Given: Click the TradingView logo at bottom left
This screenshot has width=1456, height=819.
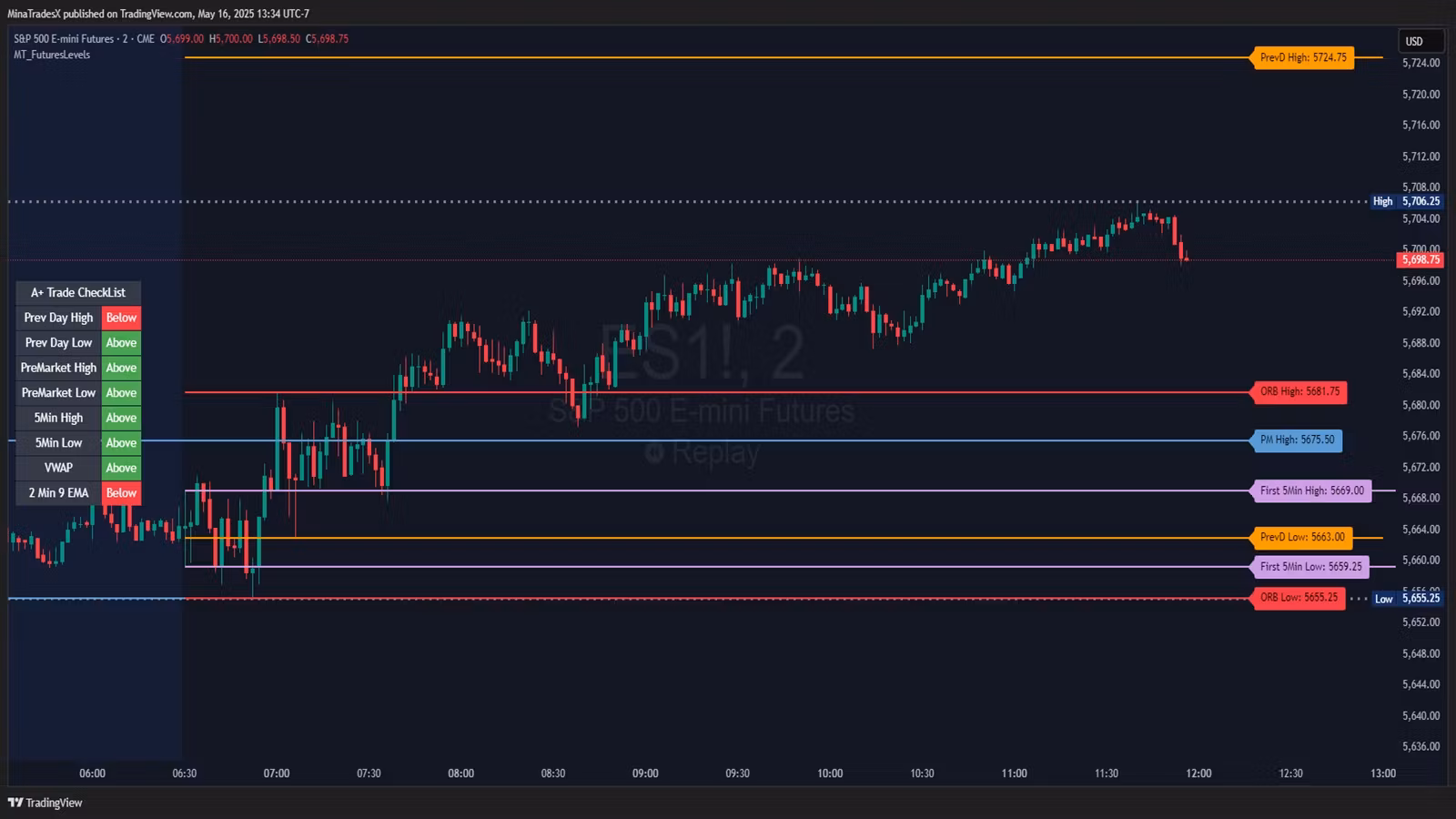Looking at the screenshot, I should (45, 803).
